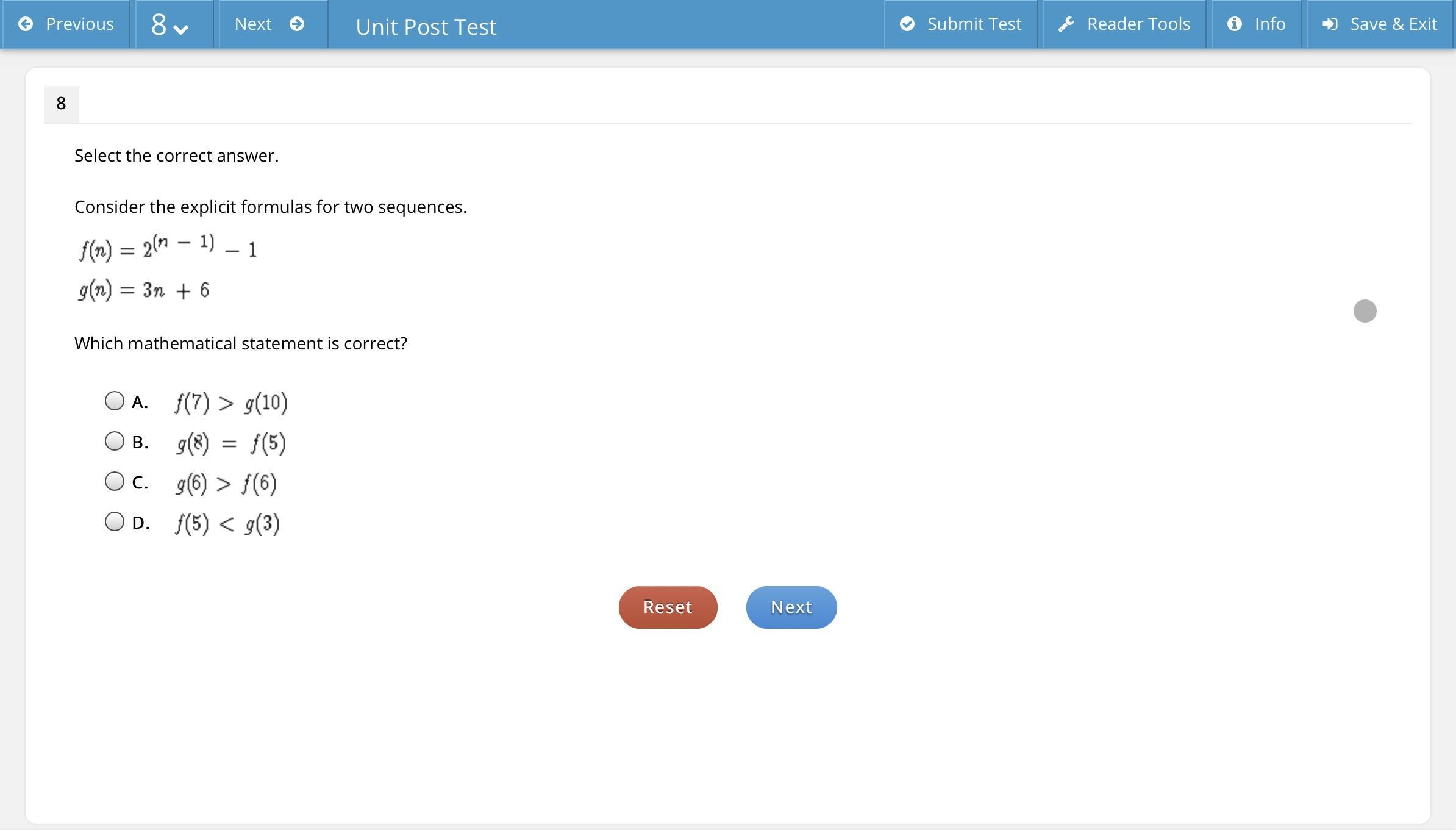The image size is (1456, 830).
Task: Click the chevron next to number 8
Action: pyautogui.click(x=181, y=28)
